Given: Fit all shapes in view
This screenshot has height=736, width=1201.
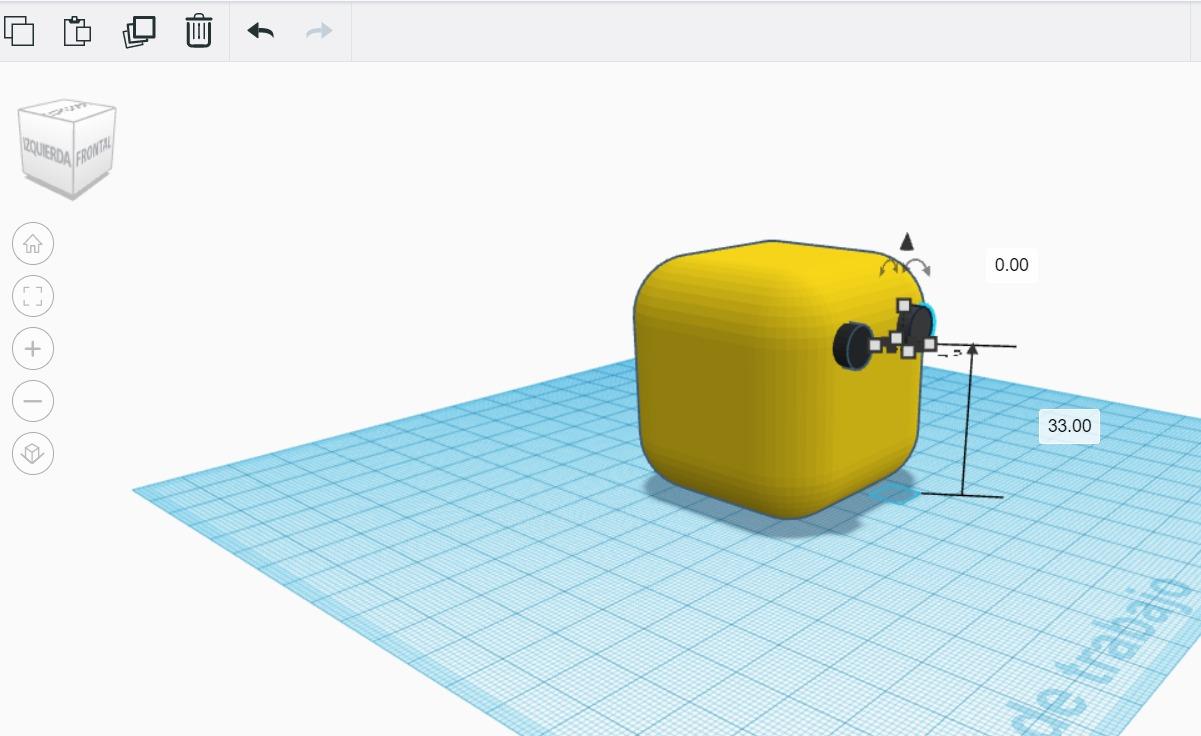Looking at the screenshot, I should pyautogui.click(x=33, y=296).
